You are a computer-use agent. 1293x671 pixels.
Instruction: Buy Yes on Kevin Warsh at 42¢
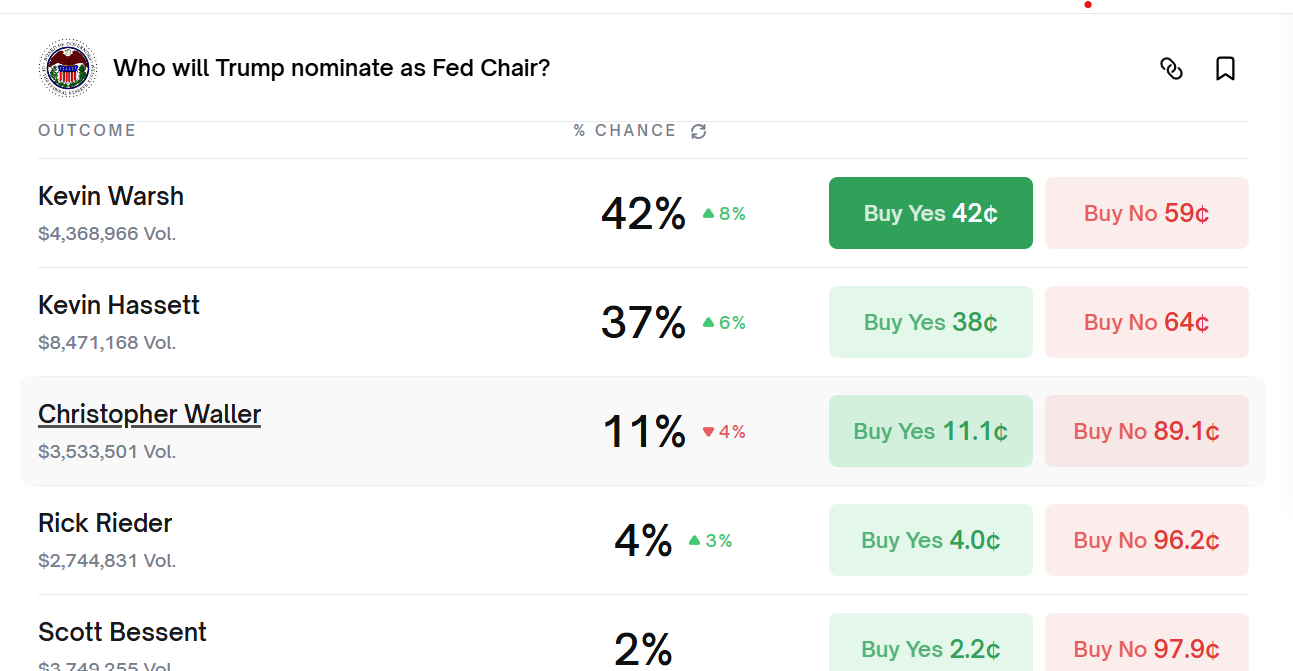(x=930, y=213)
